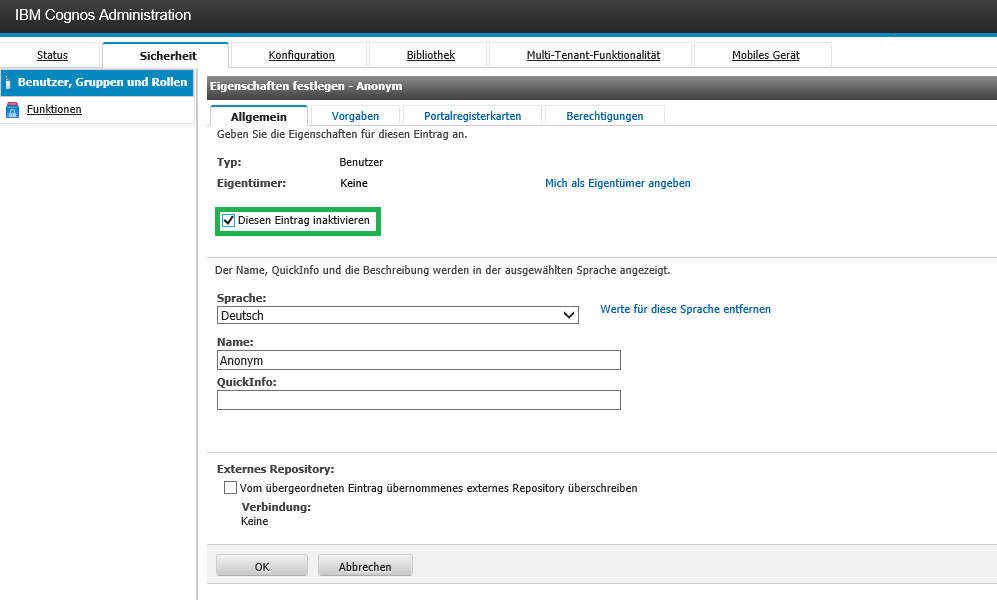This screenshot has width=997, height=600.
Task: Go to the Bibliothek tab
Action: pyautogui.click(x=430, y=55)
